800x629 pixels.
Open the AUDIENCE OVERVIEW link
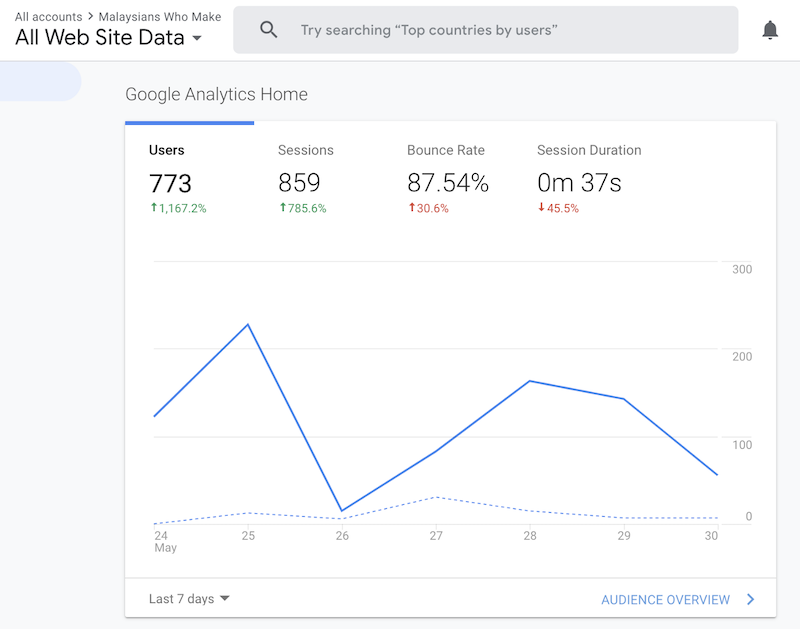coord(665,599)
